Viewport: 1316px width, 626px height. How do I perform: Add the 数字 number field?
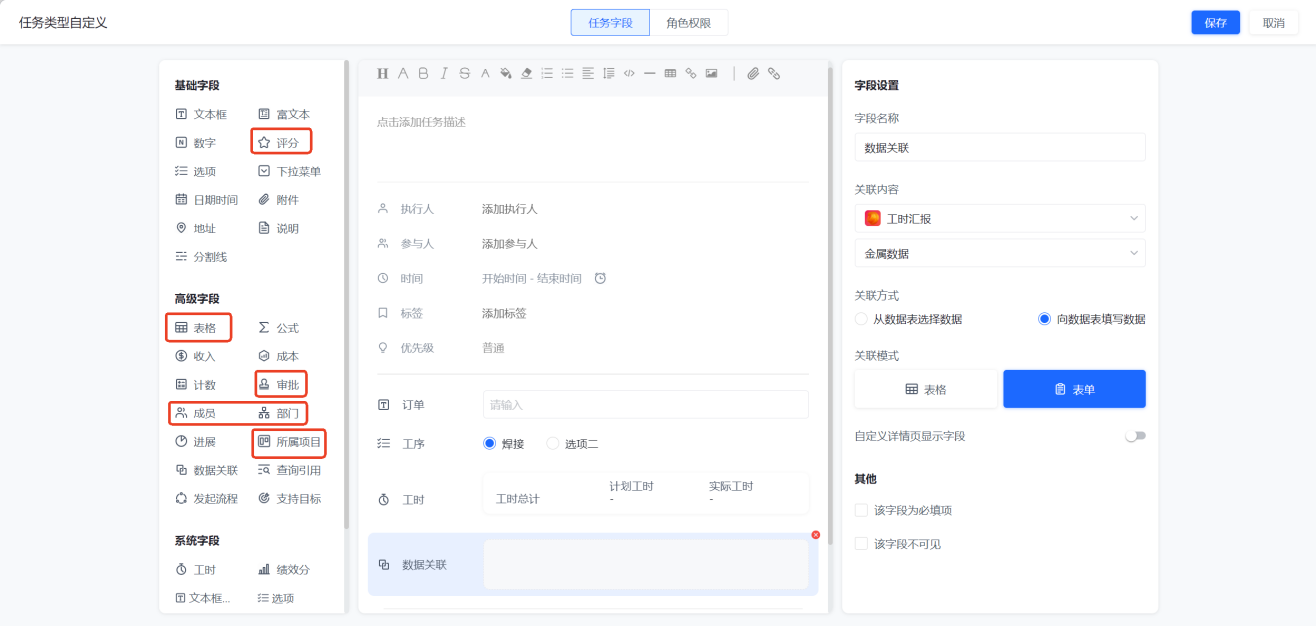pyautogui.click(x=196, y=143)
